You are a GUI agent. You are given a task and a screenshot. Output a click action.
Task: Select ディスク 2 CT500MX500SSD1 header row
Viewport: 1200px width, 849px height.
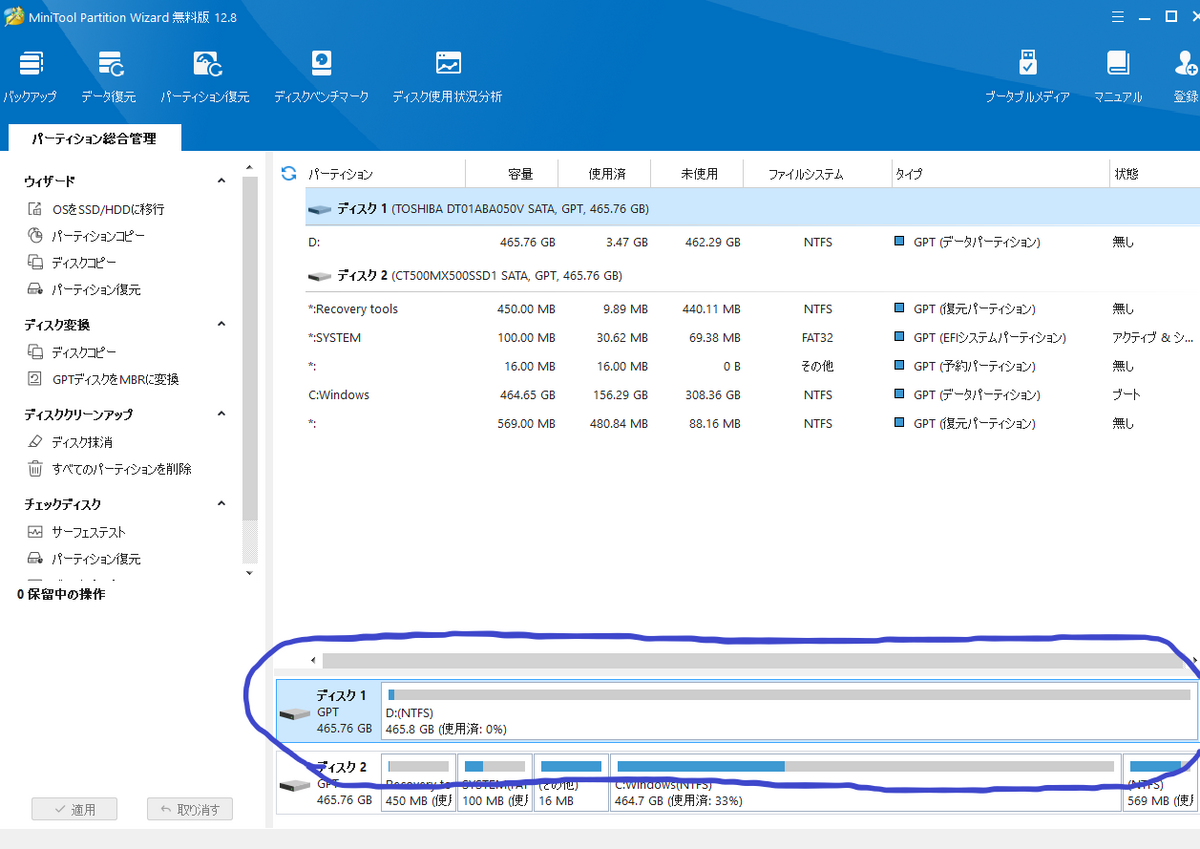tap(752, 275)
